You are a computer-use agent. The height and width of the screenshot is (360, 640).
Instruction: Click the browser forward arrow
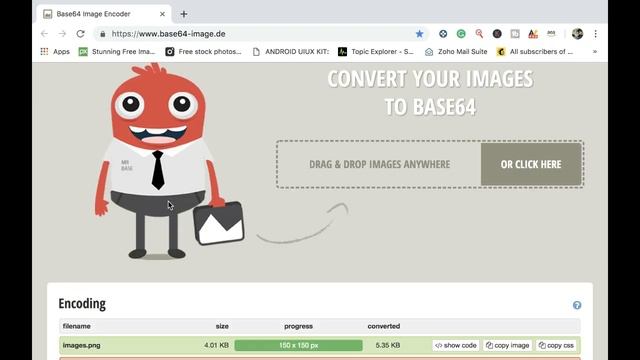[62, 34]
